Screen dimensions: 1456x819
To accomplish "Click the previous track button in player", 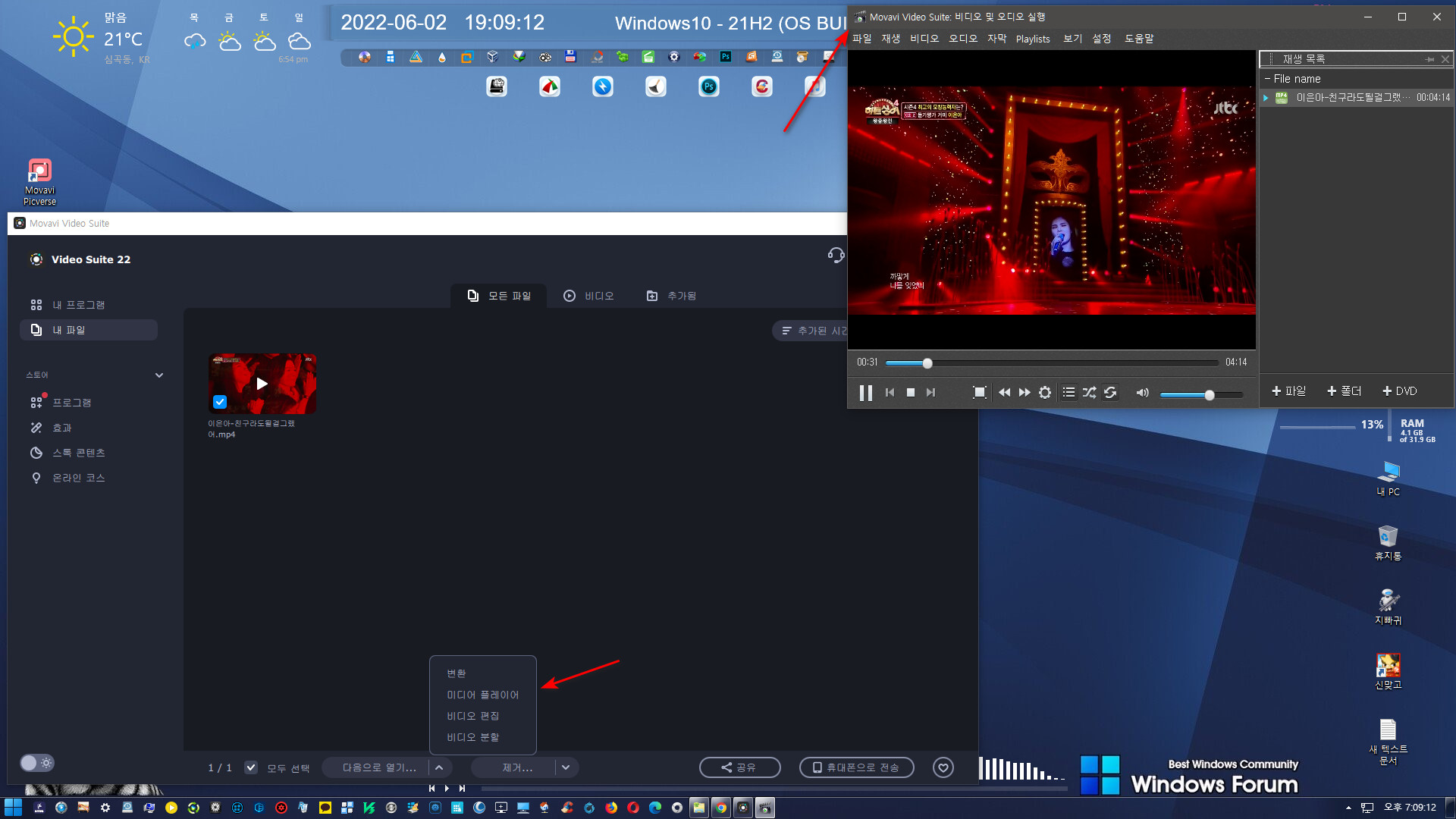I will click(890, 393).
